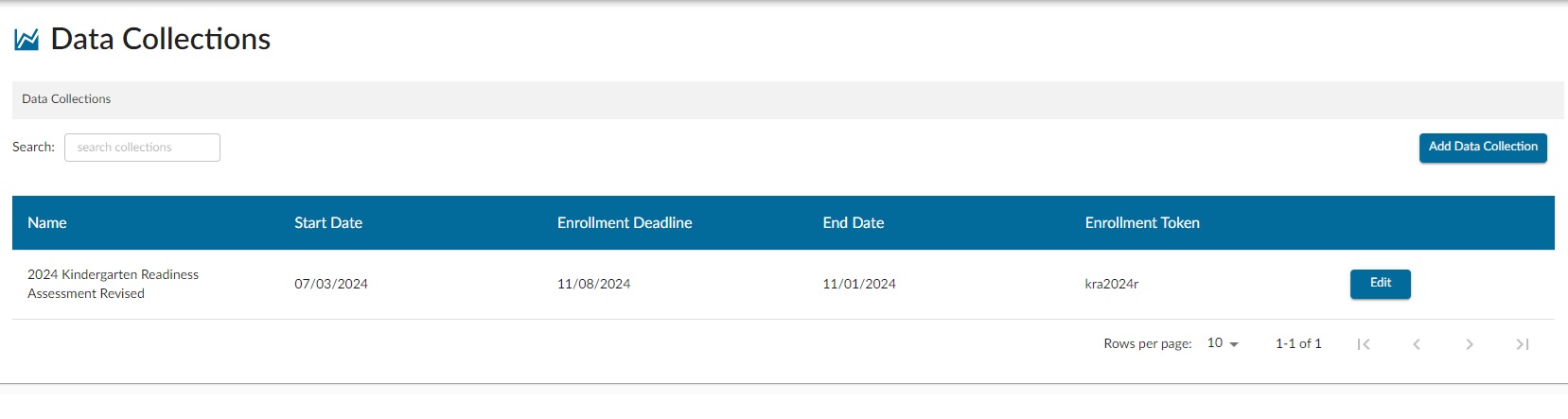Viewport: 1568px width, 419px height.
Task: Go to next page arrow
Action: tap(1470, 344)
